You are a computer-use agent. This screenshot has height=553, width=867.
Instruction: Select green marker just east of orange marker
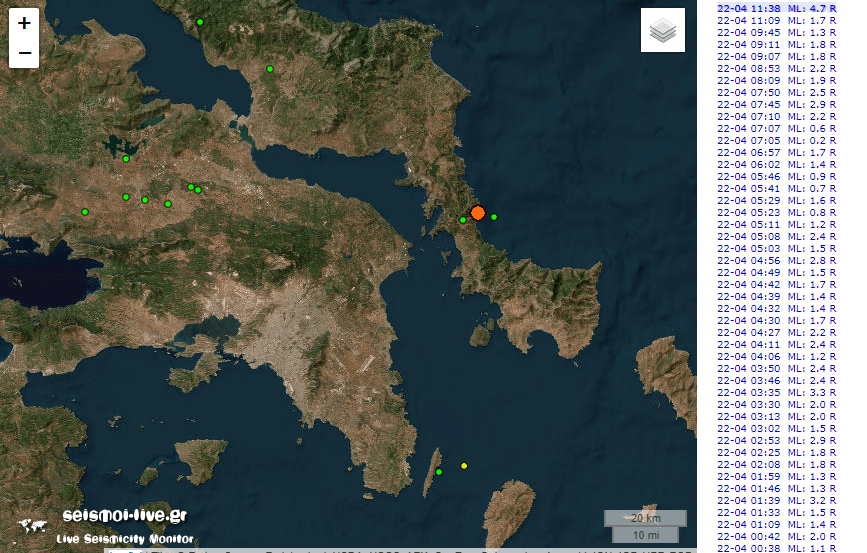[x=494, y=217]
